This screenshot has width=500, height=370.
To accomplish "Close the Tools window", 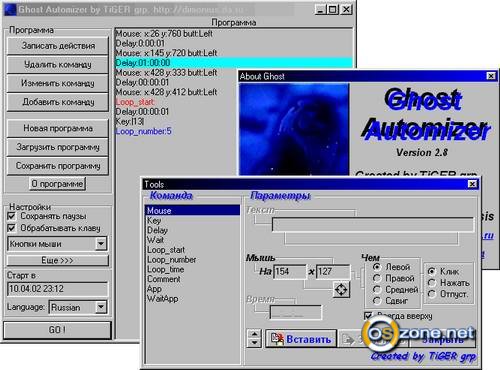I will coord(473,184).
